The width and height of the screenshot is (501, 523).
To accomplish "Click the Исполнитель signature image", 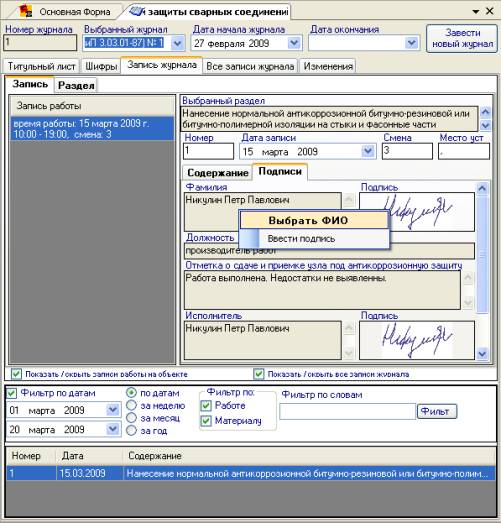I will click(417, 340).
